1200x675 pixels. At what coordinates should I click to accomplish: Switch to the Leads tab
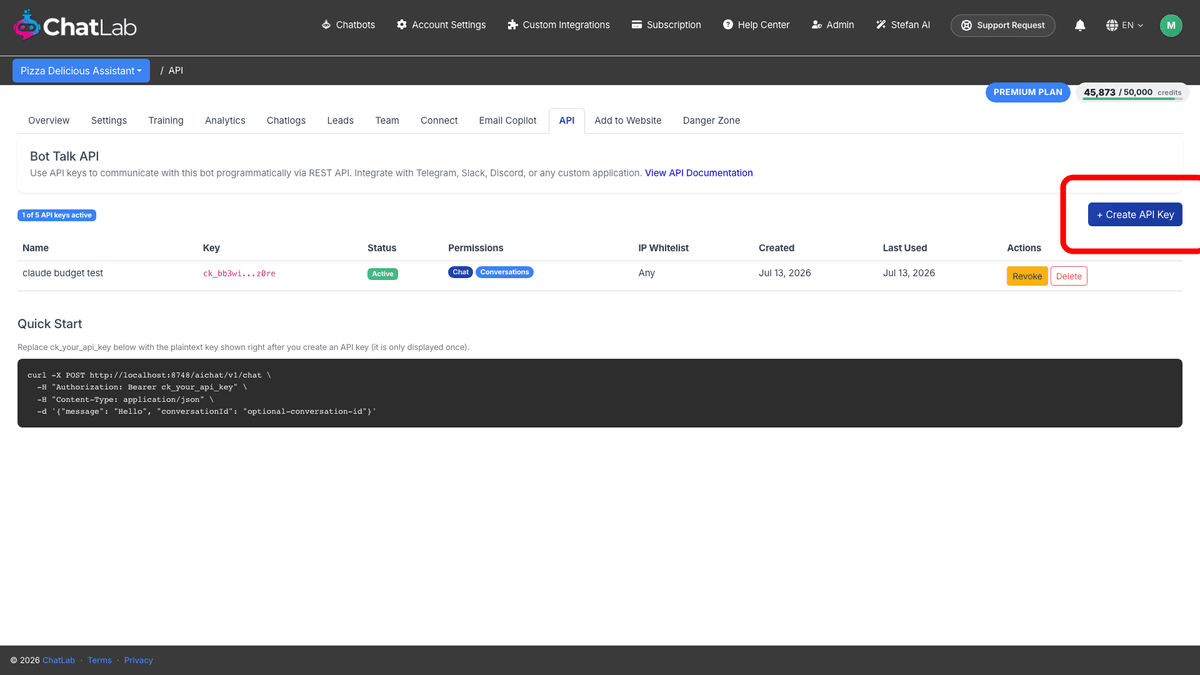click(x=340, y=120)
